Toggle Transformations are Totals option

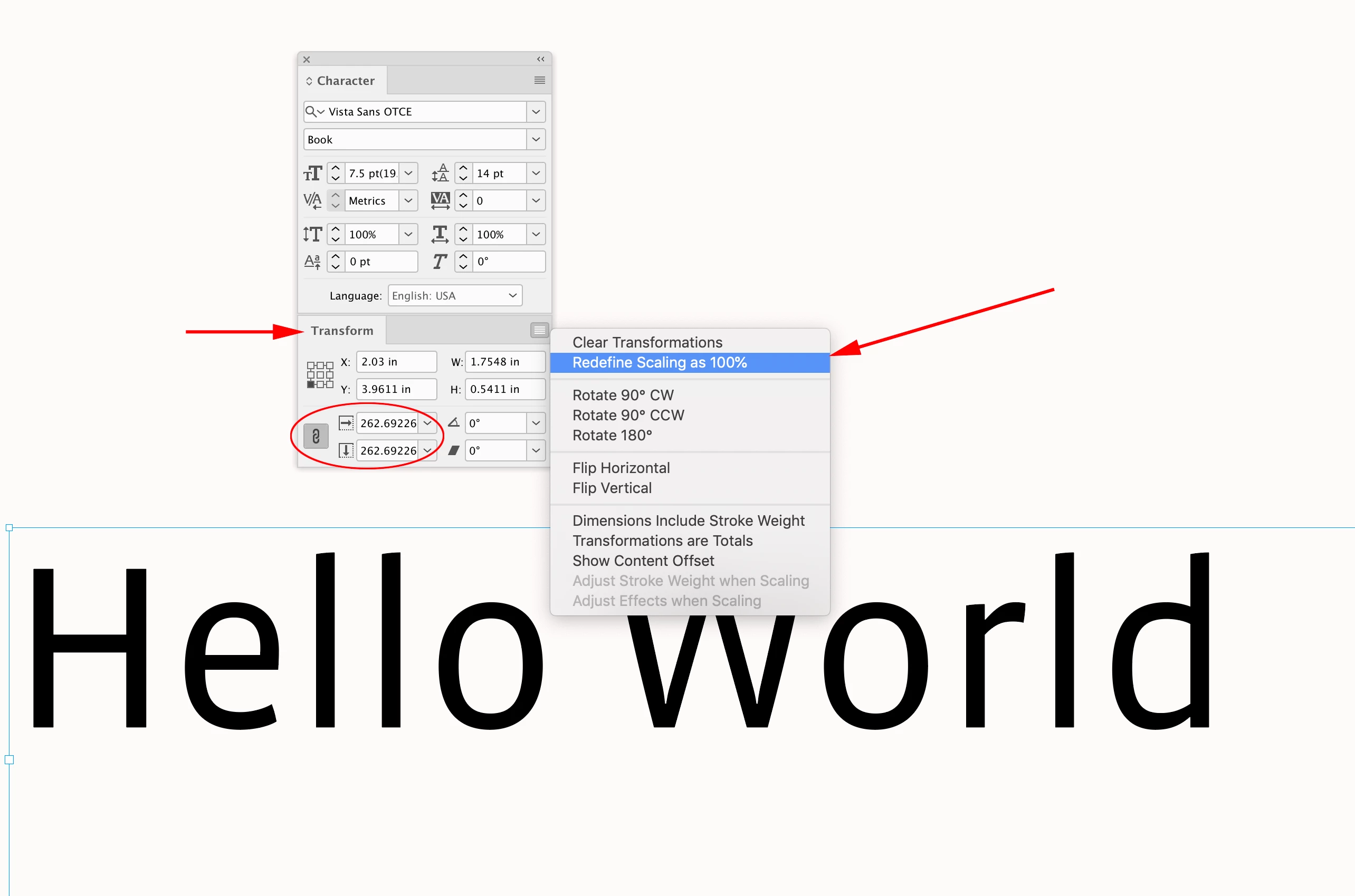(x=663, y=541)
